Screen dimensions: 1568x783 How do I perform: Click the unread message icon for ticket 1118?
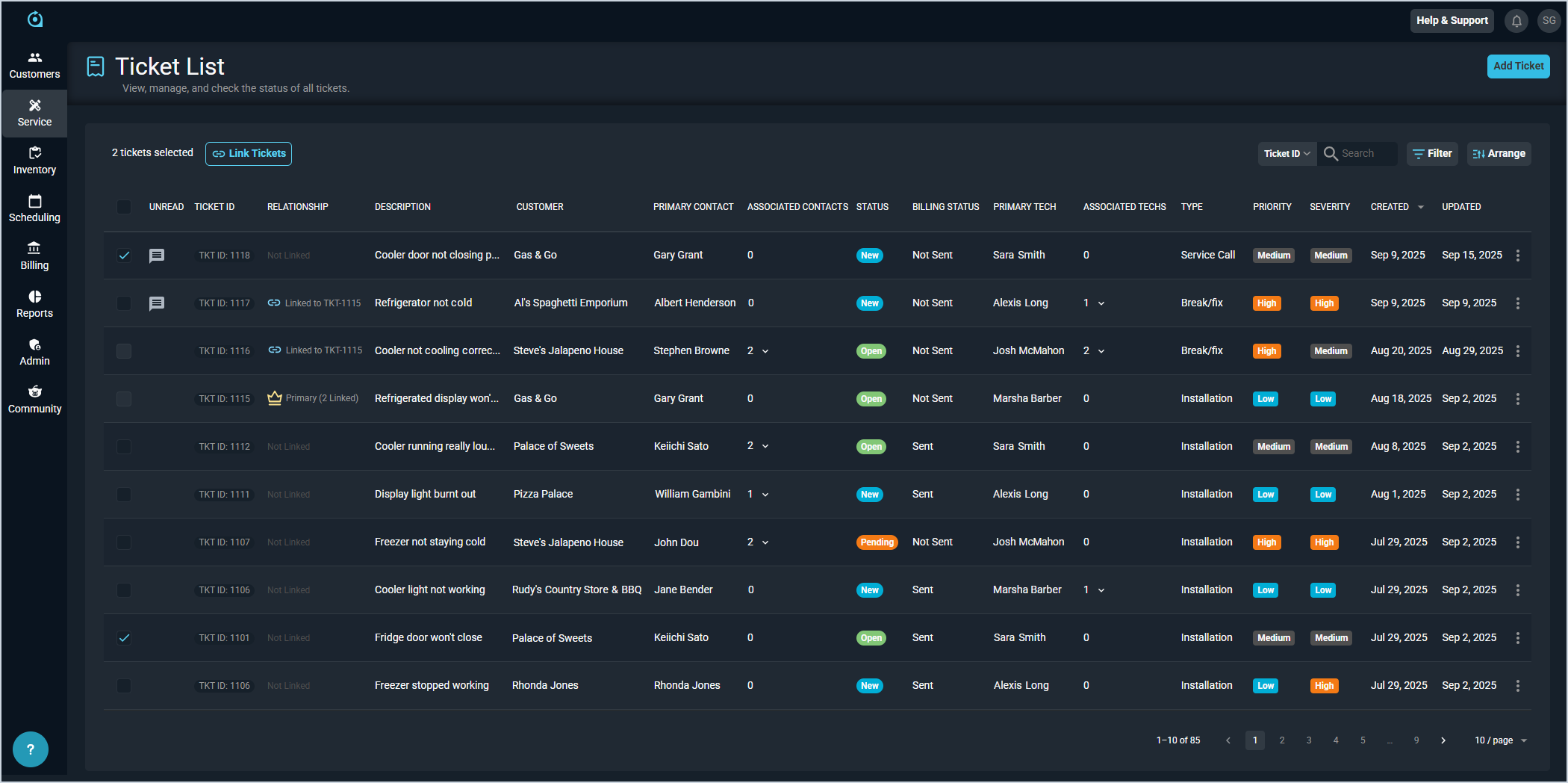[x=157, y=256]
